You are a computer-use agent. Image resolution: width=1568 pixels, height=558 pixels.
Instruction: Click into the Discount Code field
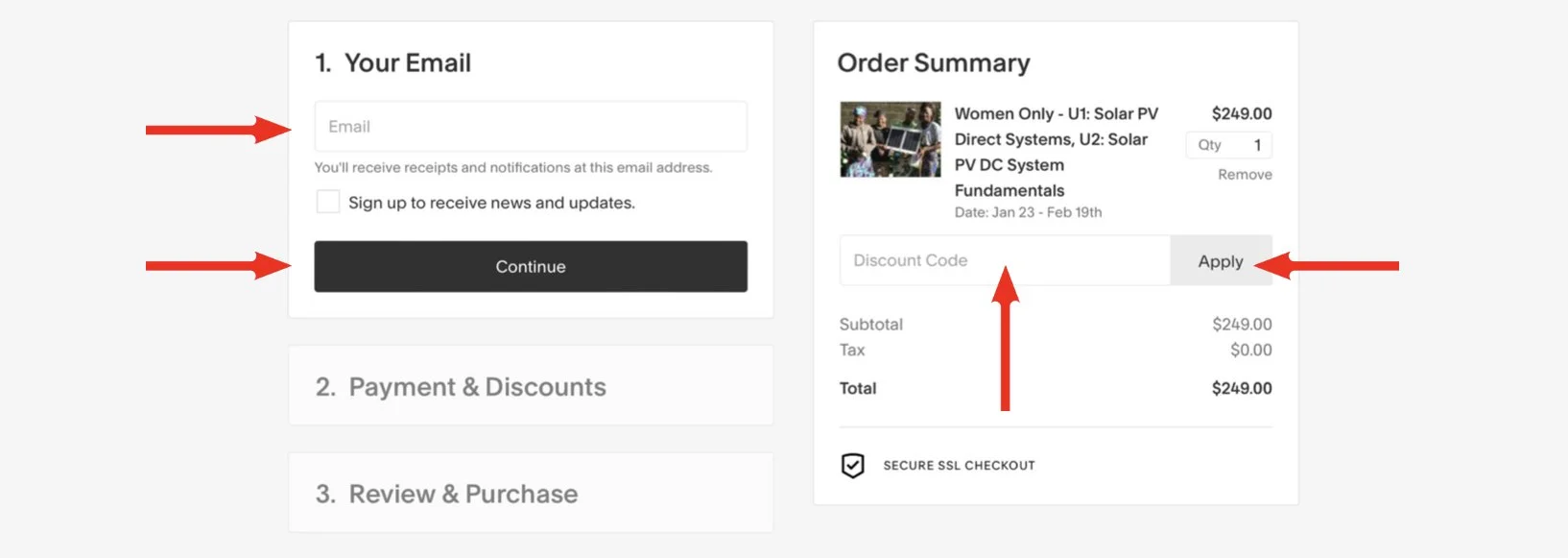[1004, 260]
